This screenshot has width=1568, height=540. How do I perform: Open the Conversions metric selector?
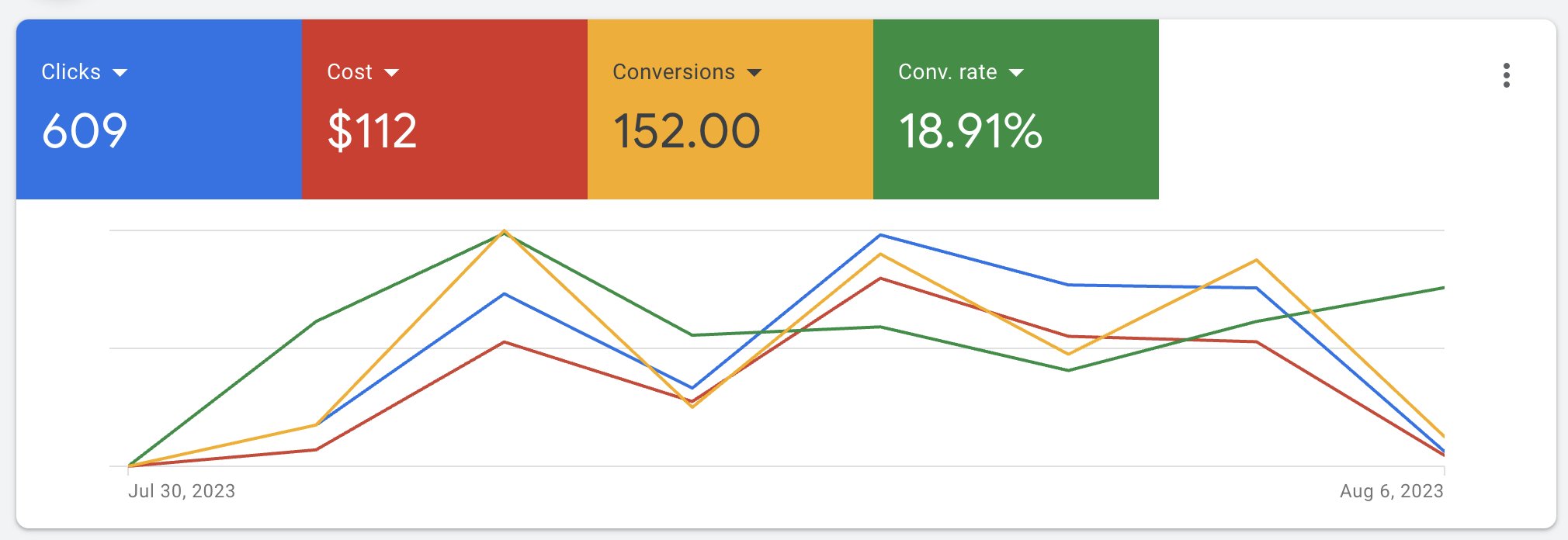pos(754,72)
